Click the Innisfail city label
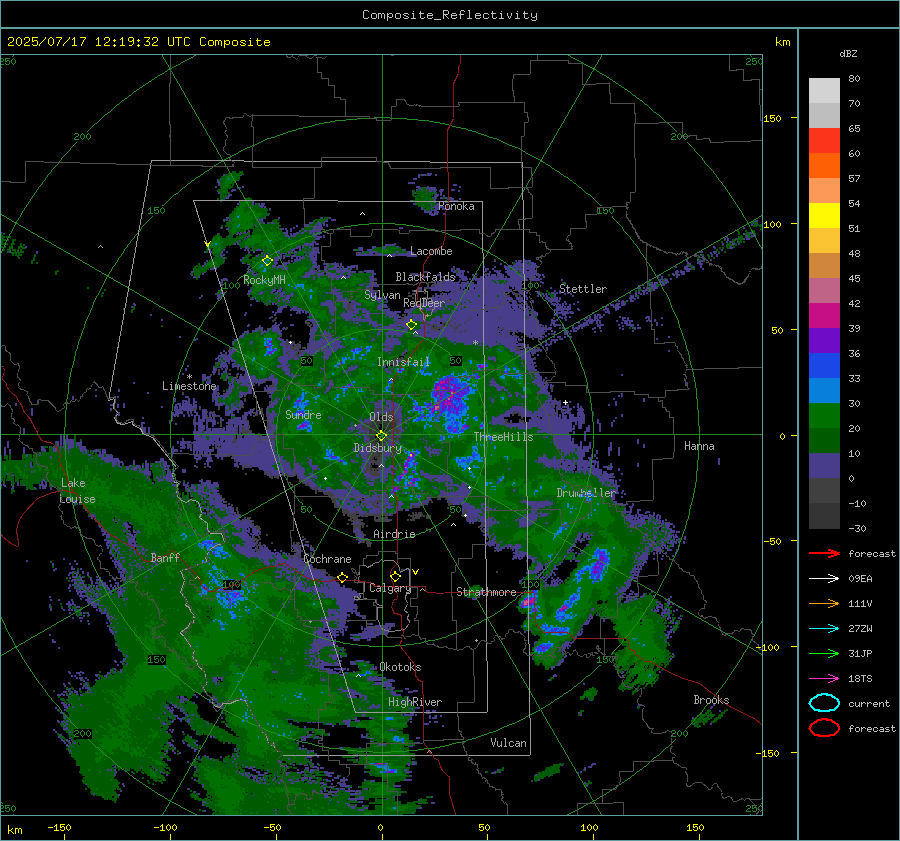900x841 pixels. pos(403,362)
